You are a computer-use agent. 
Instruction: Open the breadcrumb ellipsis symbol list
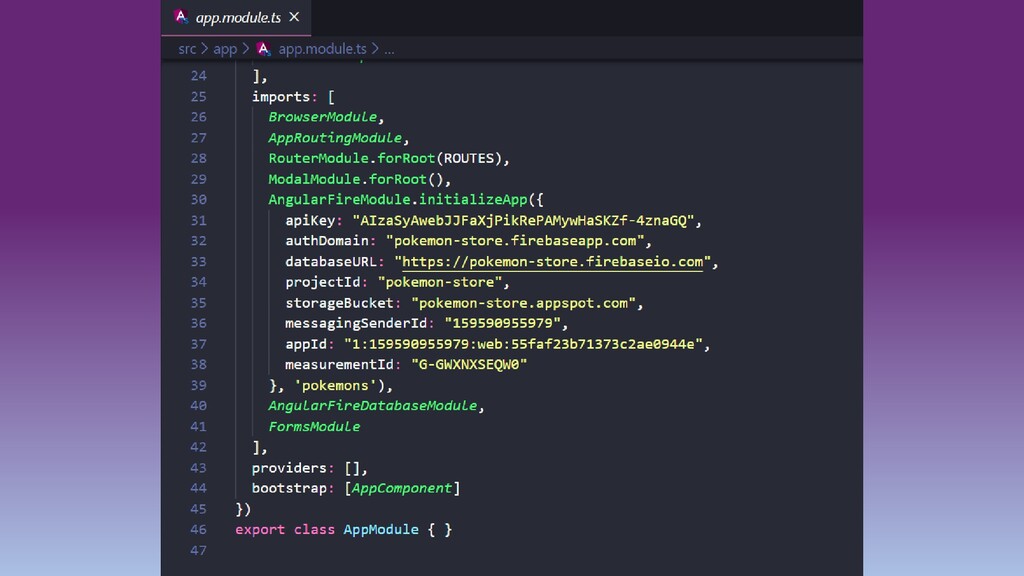(x=389, y=50)
